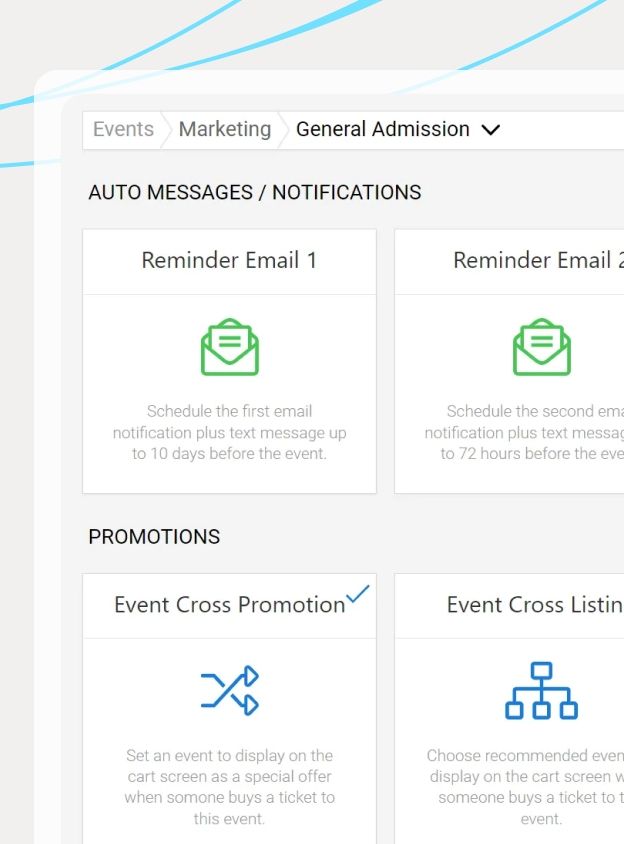The height and width of the screenshot is (844, 624).
Task: Click the Auto Messages / Notifications section heading
Action: tap(255, 192)
